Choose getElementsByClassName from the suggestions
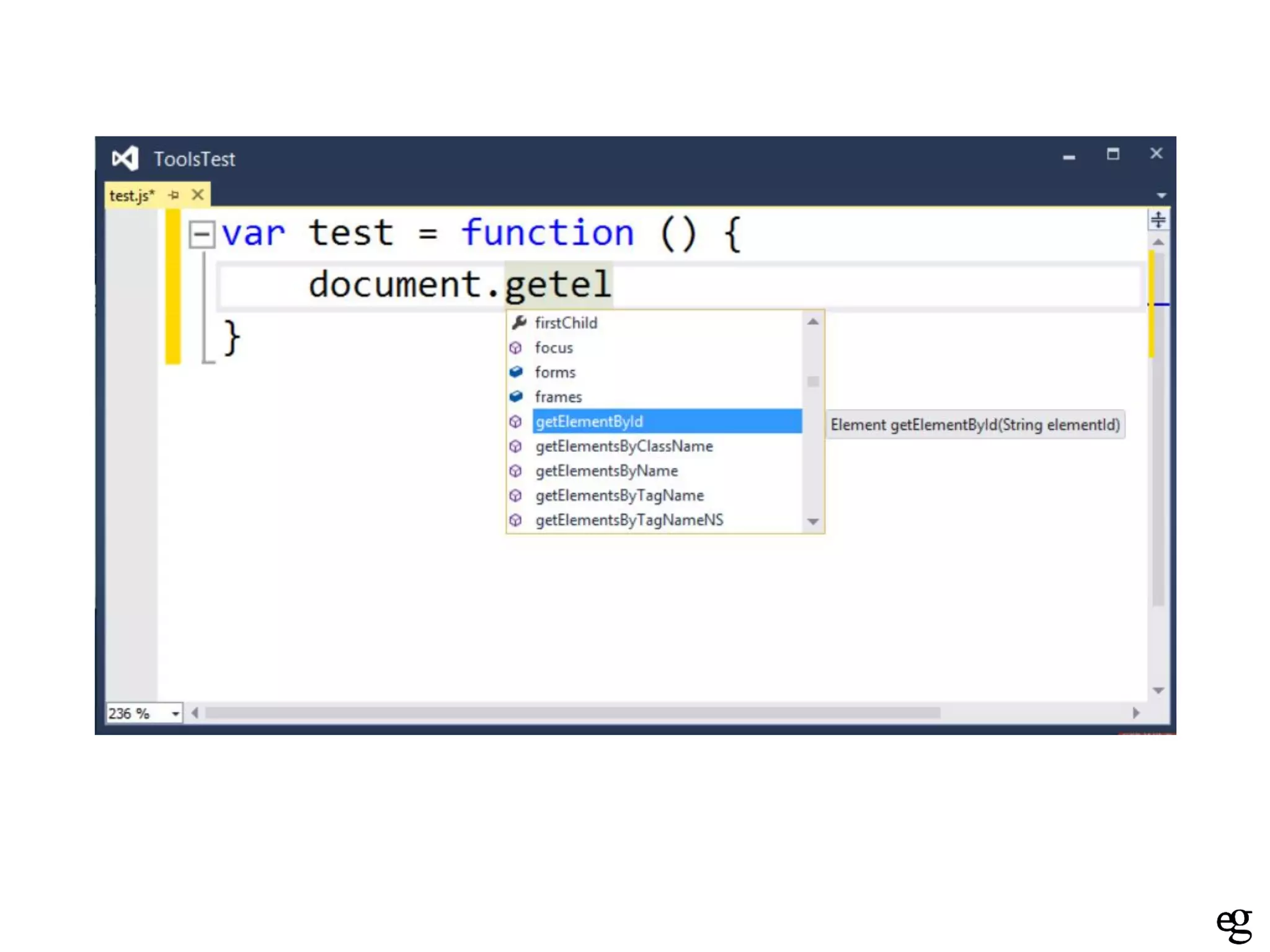The width and height of the screenshot is (1270, 952). (624, 446)
